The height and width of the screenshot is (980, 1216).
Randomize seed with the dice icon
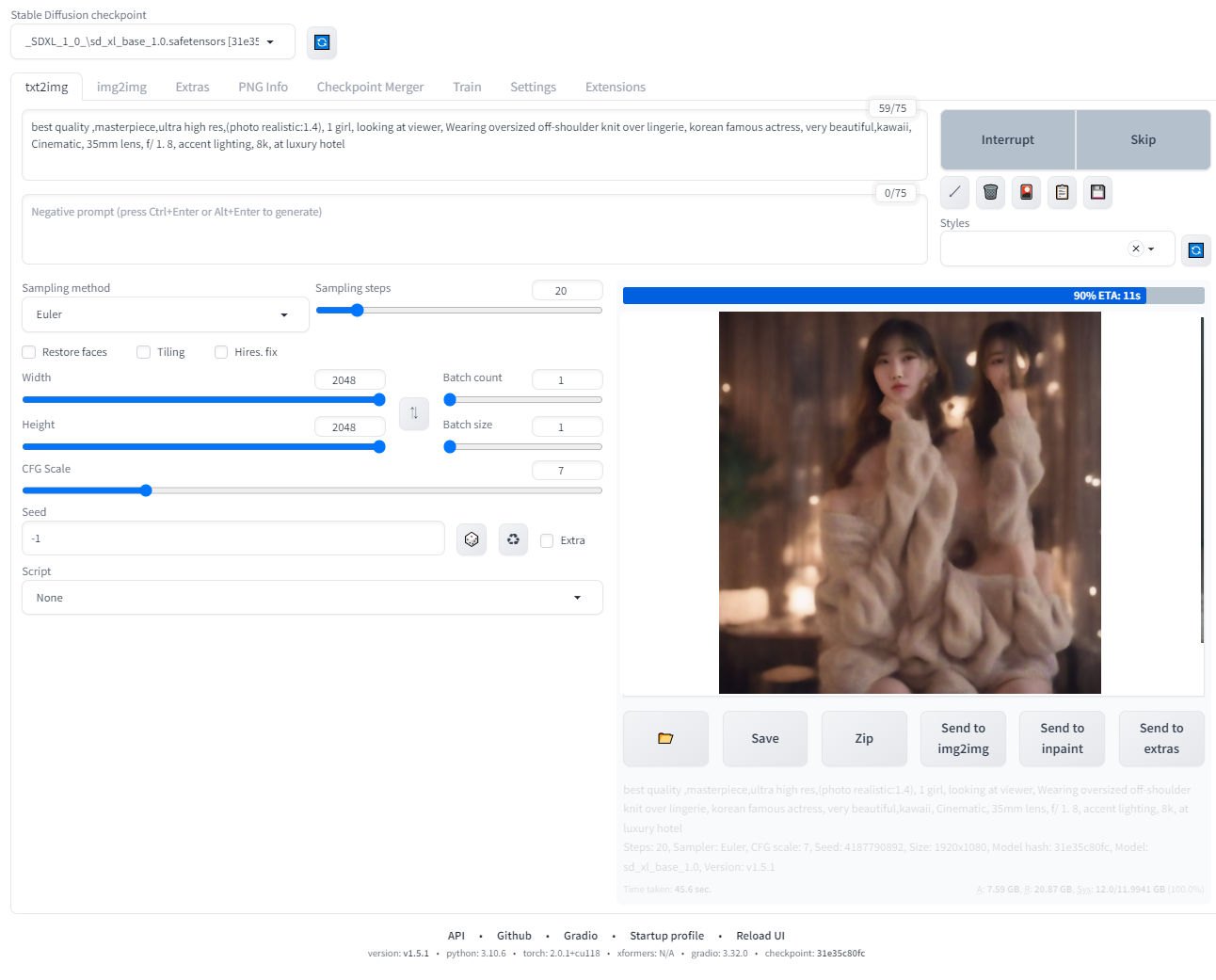tap(472, 539)
